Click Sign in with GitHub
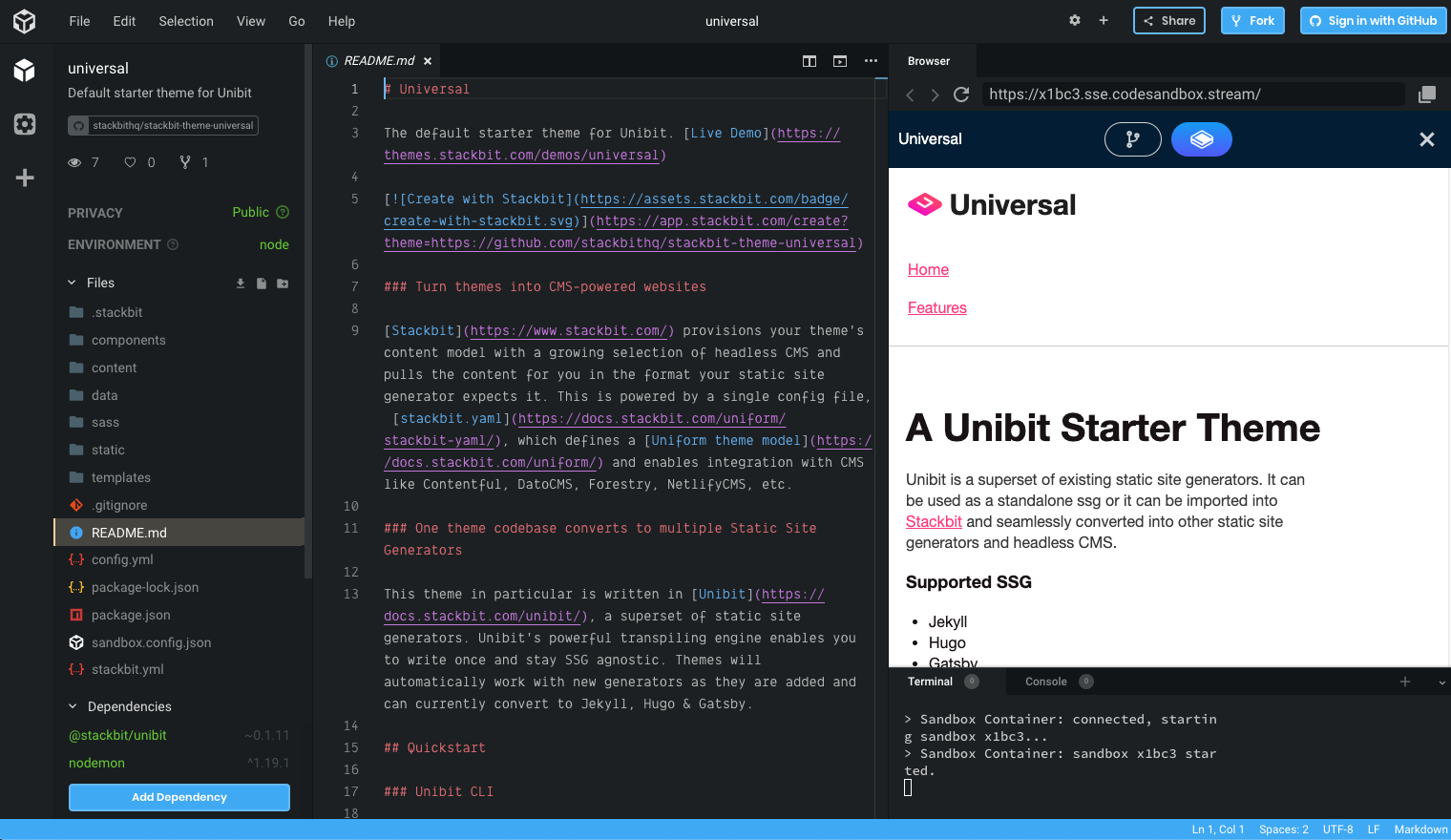1451x840 pixels. tap(1373, 21)
